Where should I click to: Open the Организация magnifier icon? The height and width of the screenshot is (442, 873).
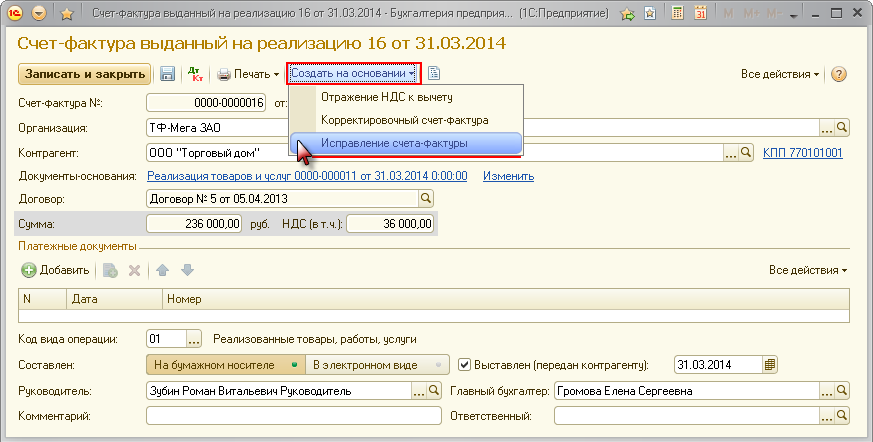tap(842, 128)
